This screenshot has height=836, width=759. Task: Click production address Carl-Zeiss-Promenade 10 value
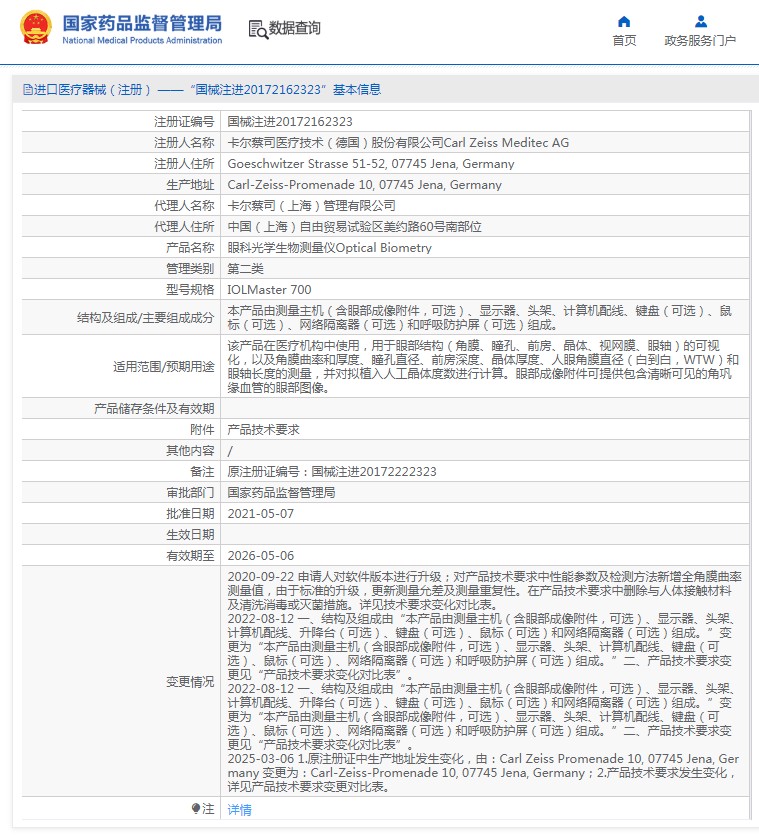pos(365,185)
